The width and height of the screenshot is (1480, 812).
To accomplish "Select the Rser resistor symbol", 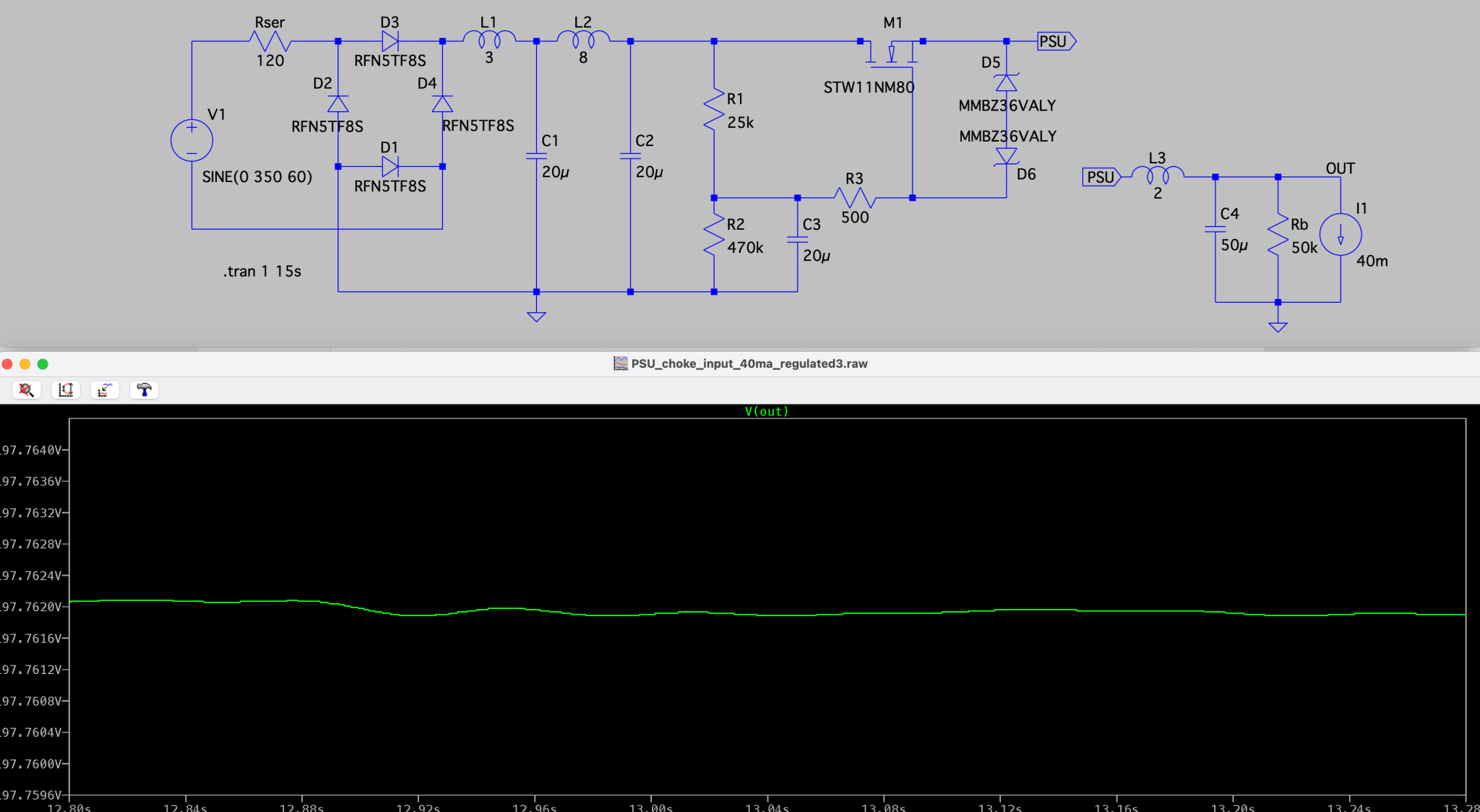I will [270, 41].
